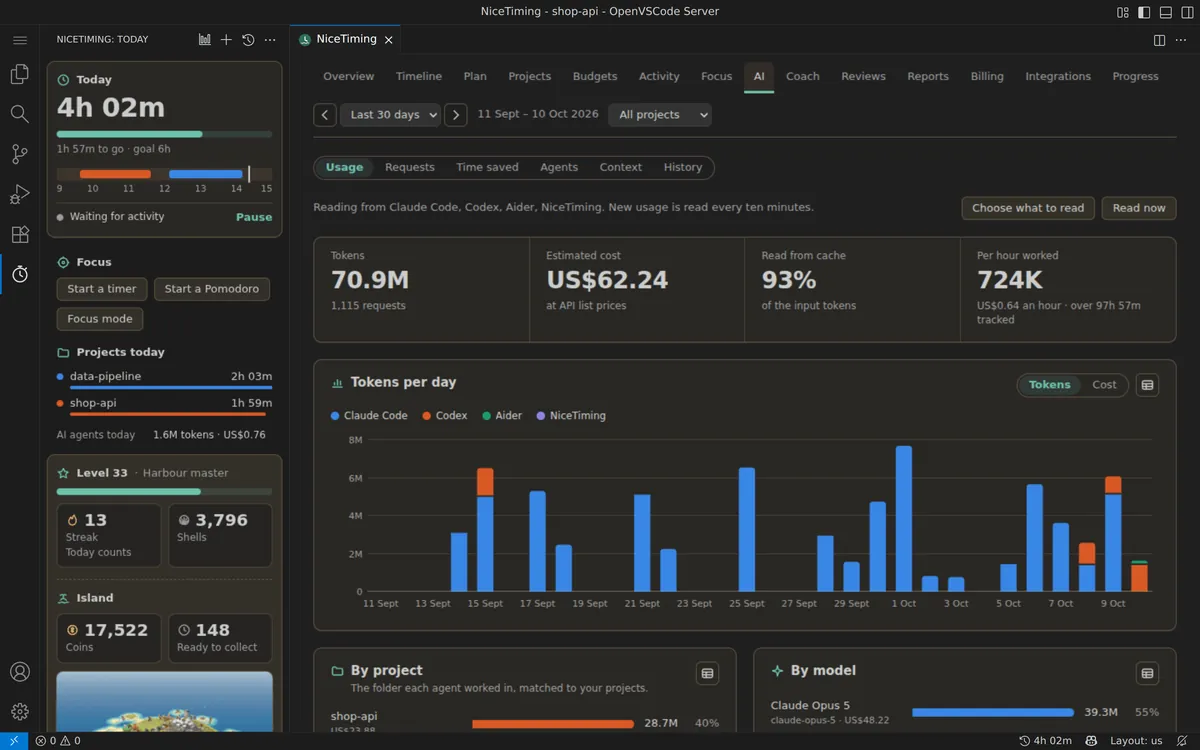Open more actions in NiceTiming sidebar header
The width and height of the screenshot is (1200, 750).
coord(270,40)
